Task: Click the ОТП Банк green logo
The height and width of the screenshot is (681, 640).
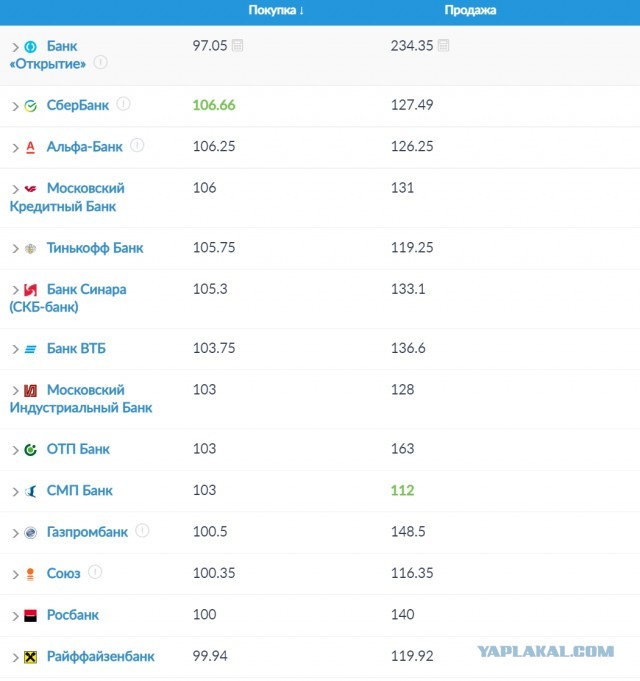Action: pyautogui.click(x=30, y=450)
